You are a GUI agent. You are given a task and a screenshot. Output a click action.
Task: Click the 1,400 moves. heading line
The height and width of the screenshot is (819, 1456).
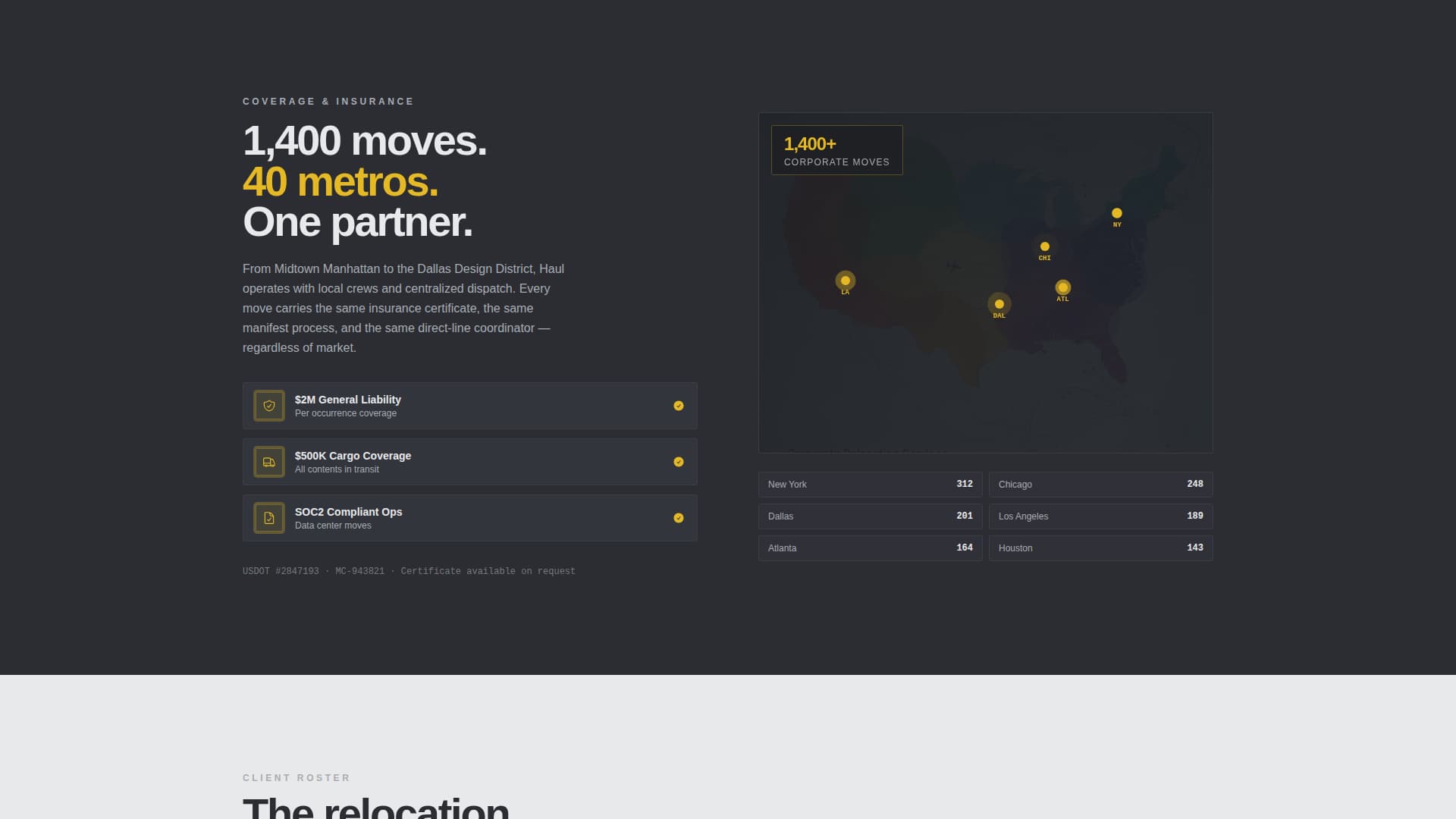coord(365,141)
